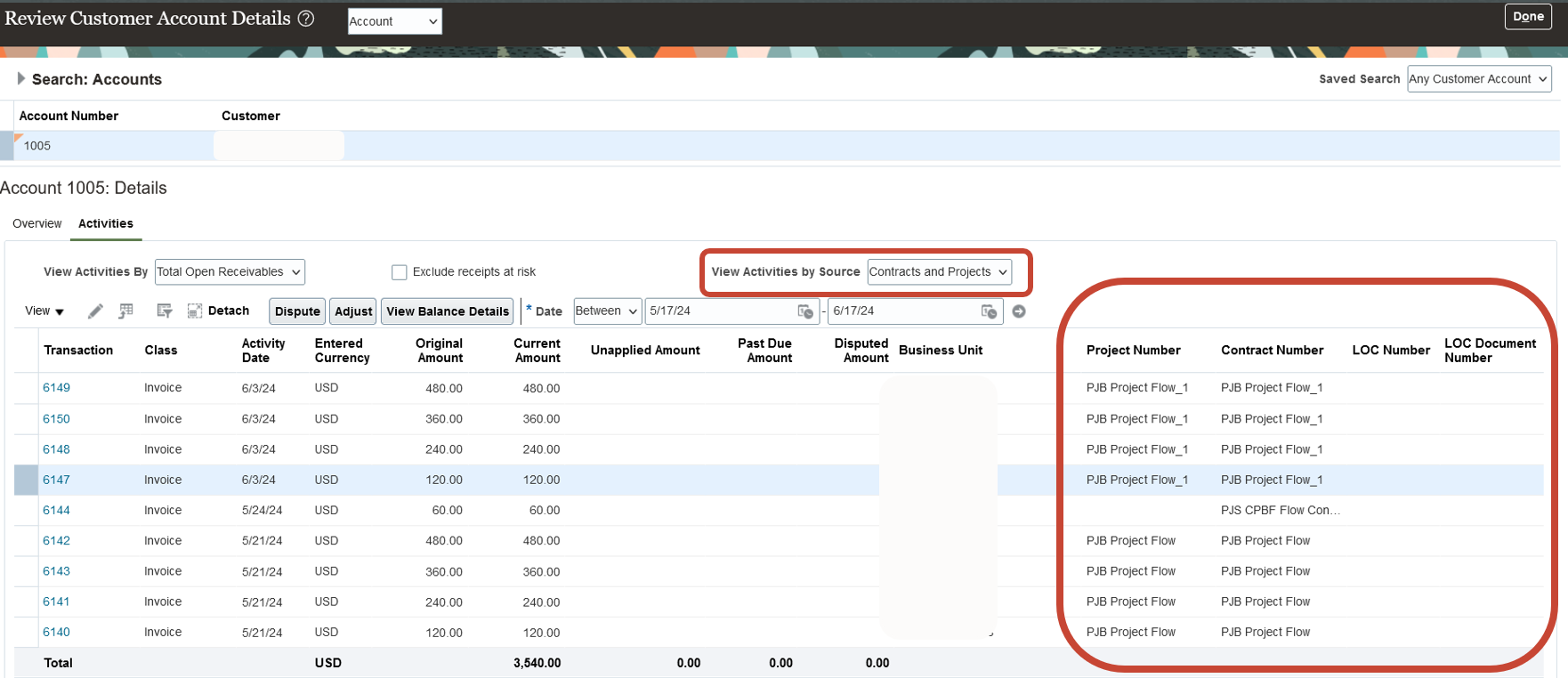1568x678 pixels.
Task: Select row selector of highlighted row 6147
Action: (x=26, y=480)
